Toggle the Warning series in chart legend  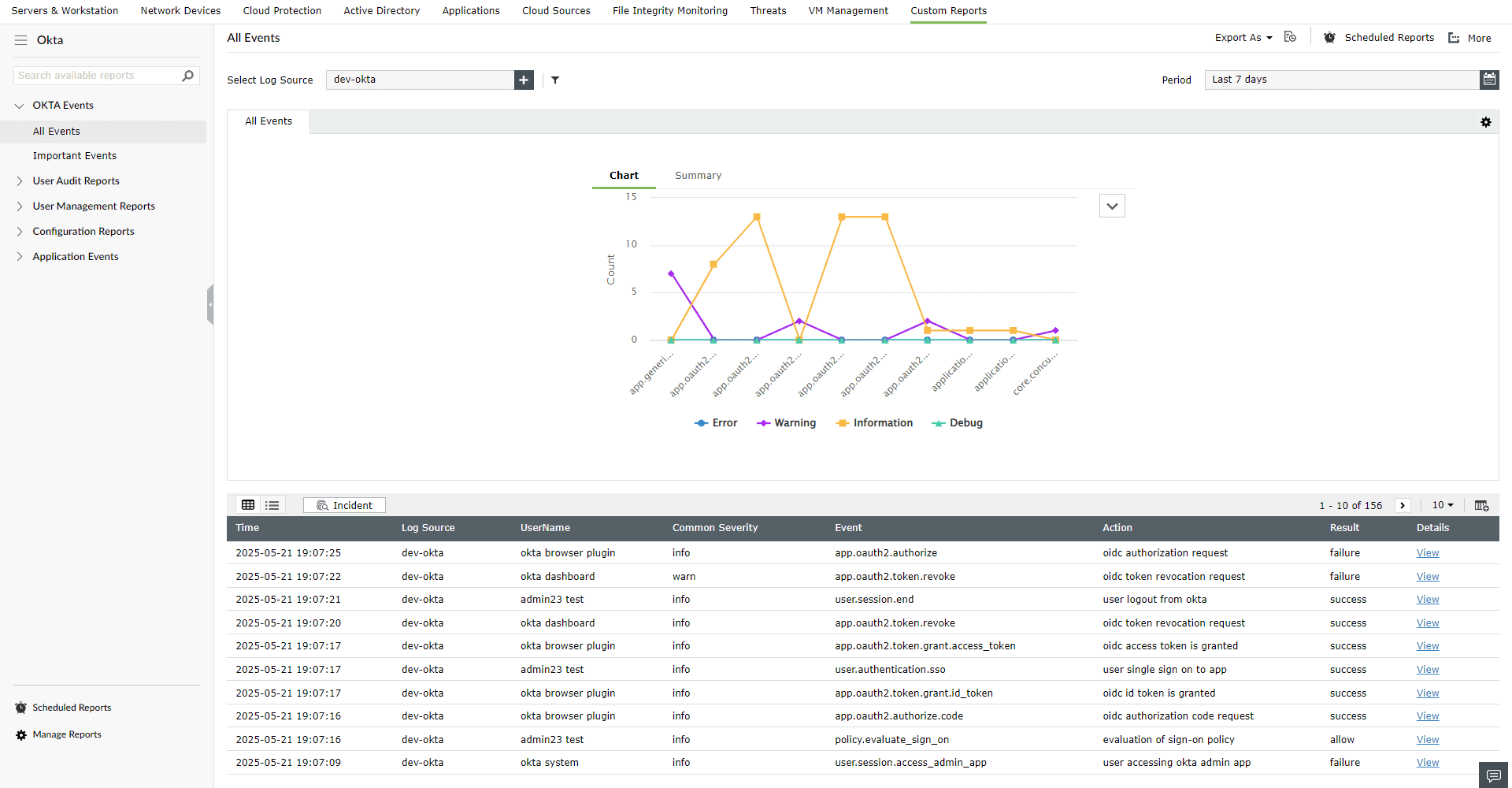[786, 423]
